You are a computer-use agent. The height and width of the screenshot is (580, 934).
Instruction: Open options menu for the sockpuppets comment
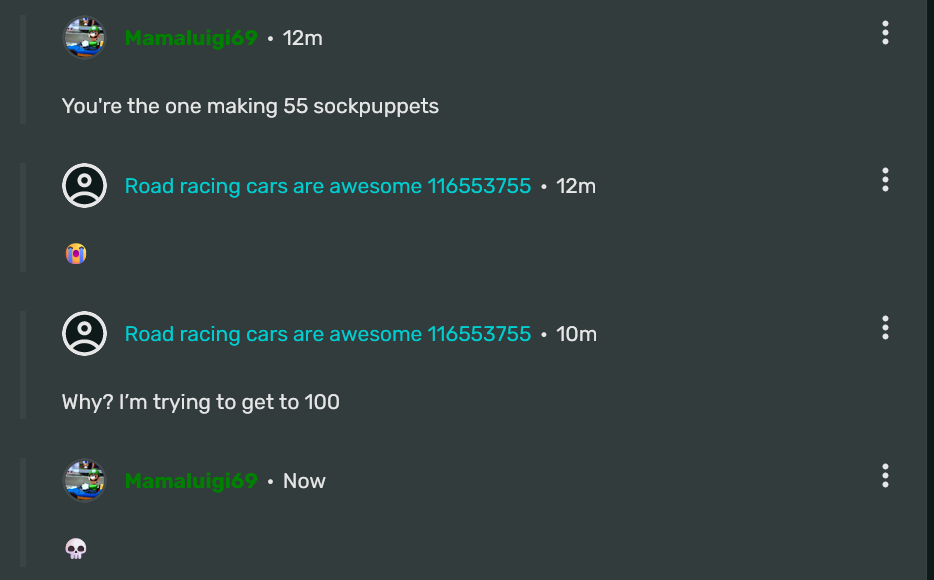pos(885,33)
